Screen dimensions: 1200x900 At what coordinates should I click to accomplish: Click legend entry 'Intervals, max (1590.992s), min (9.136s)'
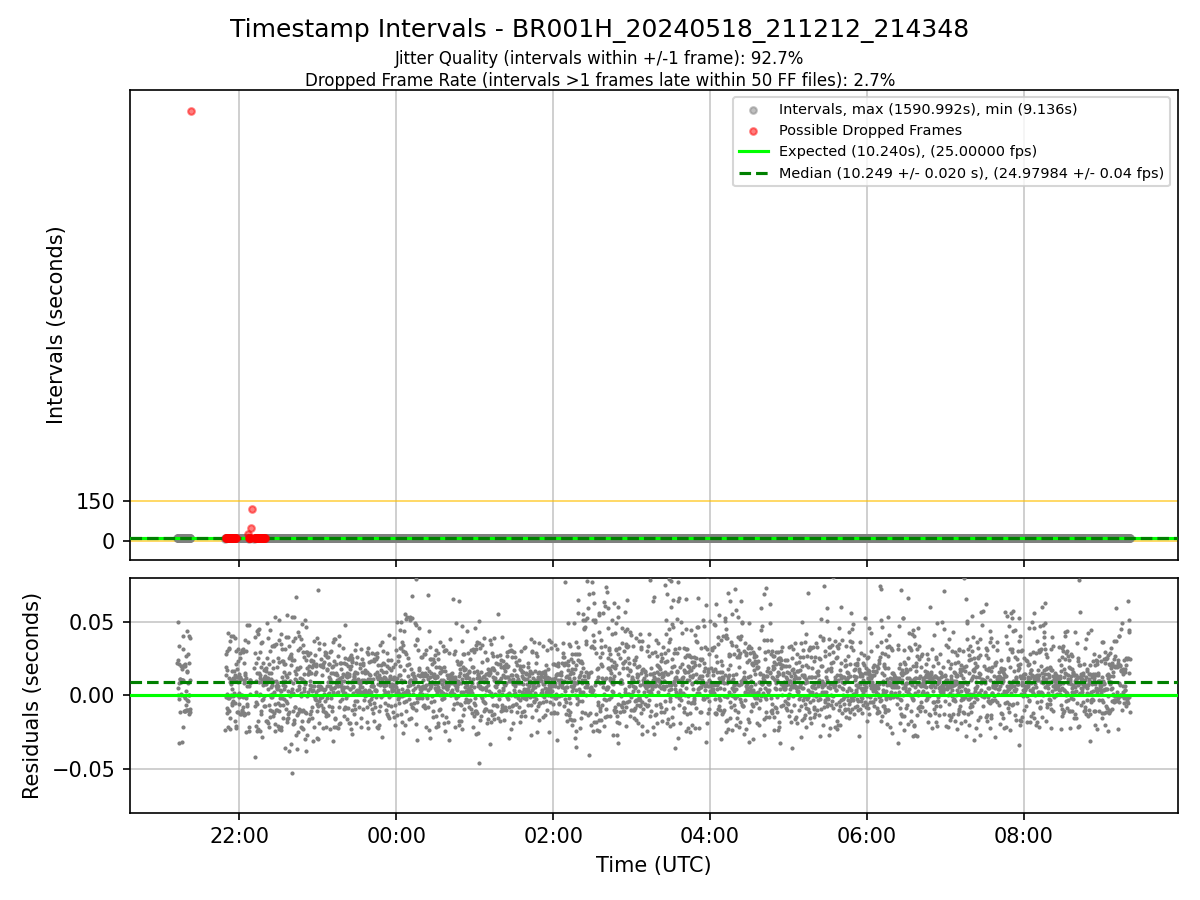pos(927,109)
